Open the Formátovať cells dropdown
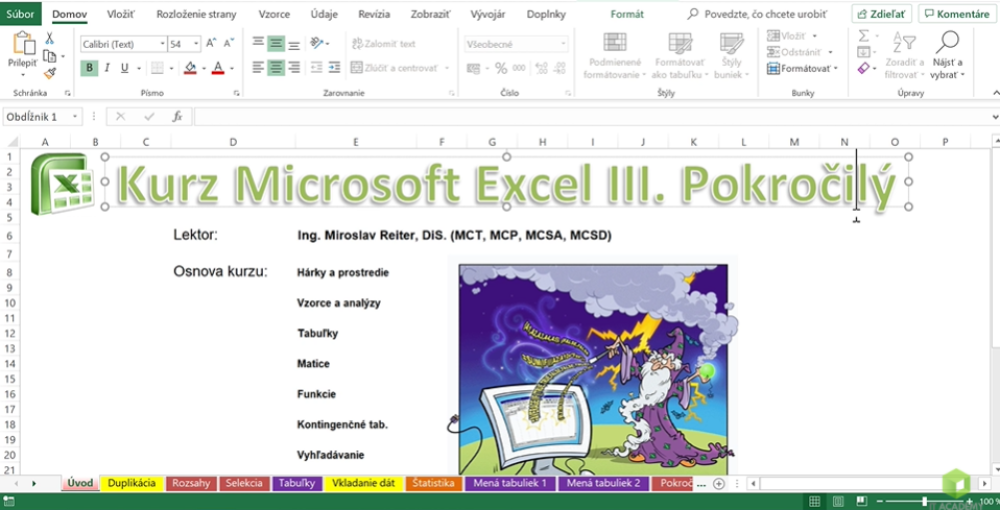This screenshot has height=510, width=1000. [x=802, y=68]
